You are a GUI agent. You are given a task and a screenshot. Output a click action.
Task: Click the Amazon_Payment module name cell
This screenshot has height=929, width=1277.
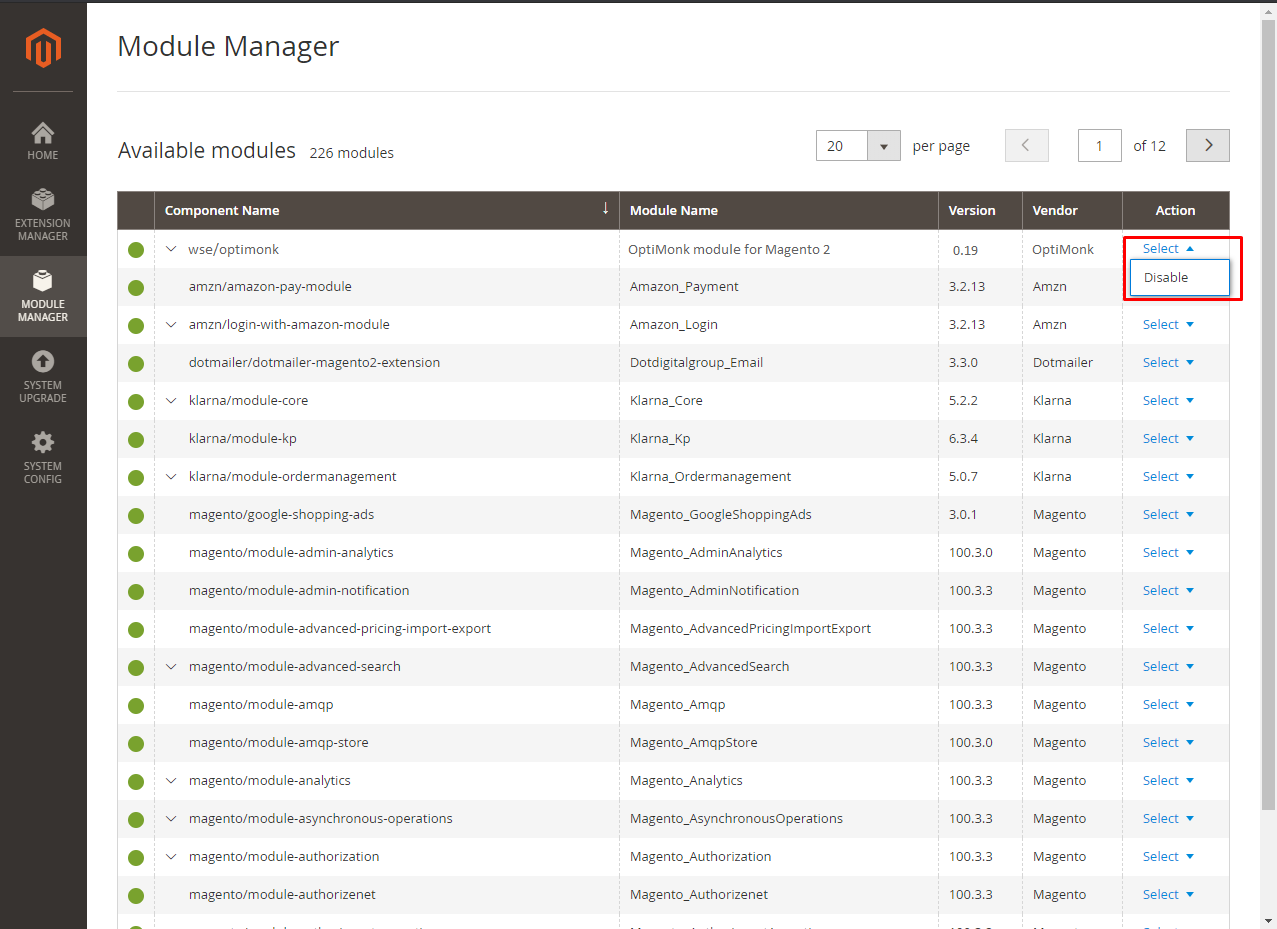(684, 287)
